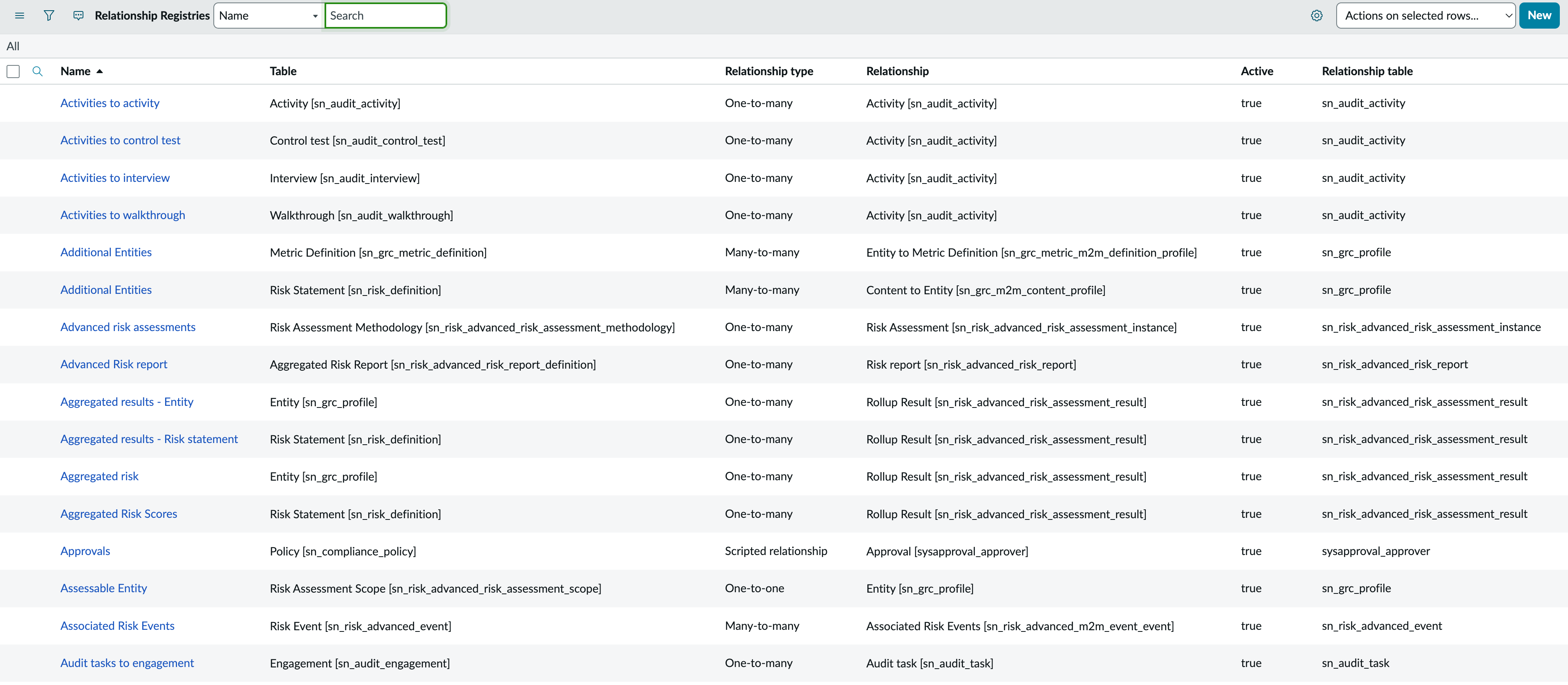Click Risk Event [sn_risk_advanced_event] cell
The image size is (1568, 685).
coord(361,626)
